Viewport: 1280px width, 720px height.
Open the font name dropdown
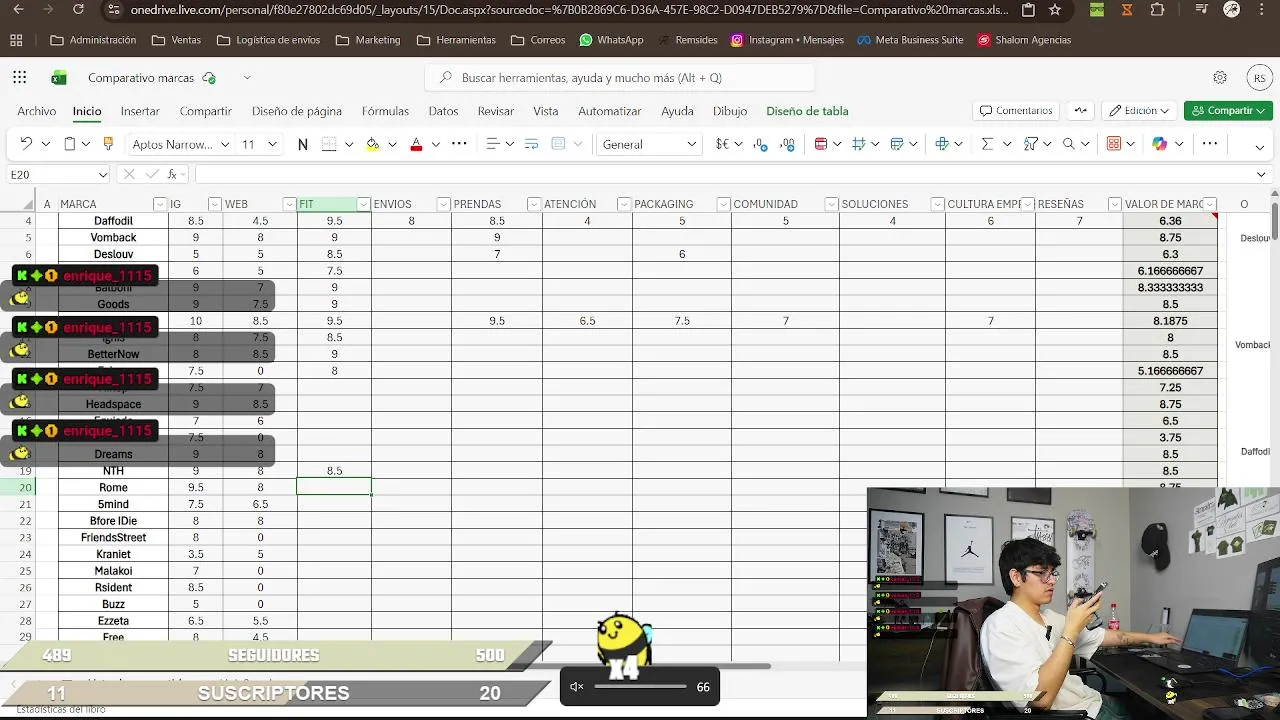[225, 144]
